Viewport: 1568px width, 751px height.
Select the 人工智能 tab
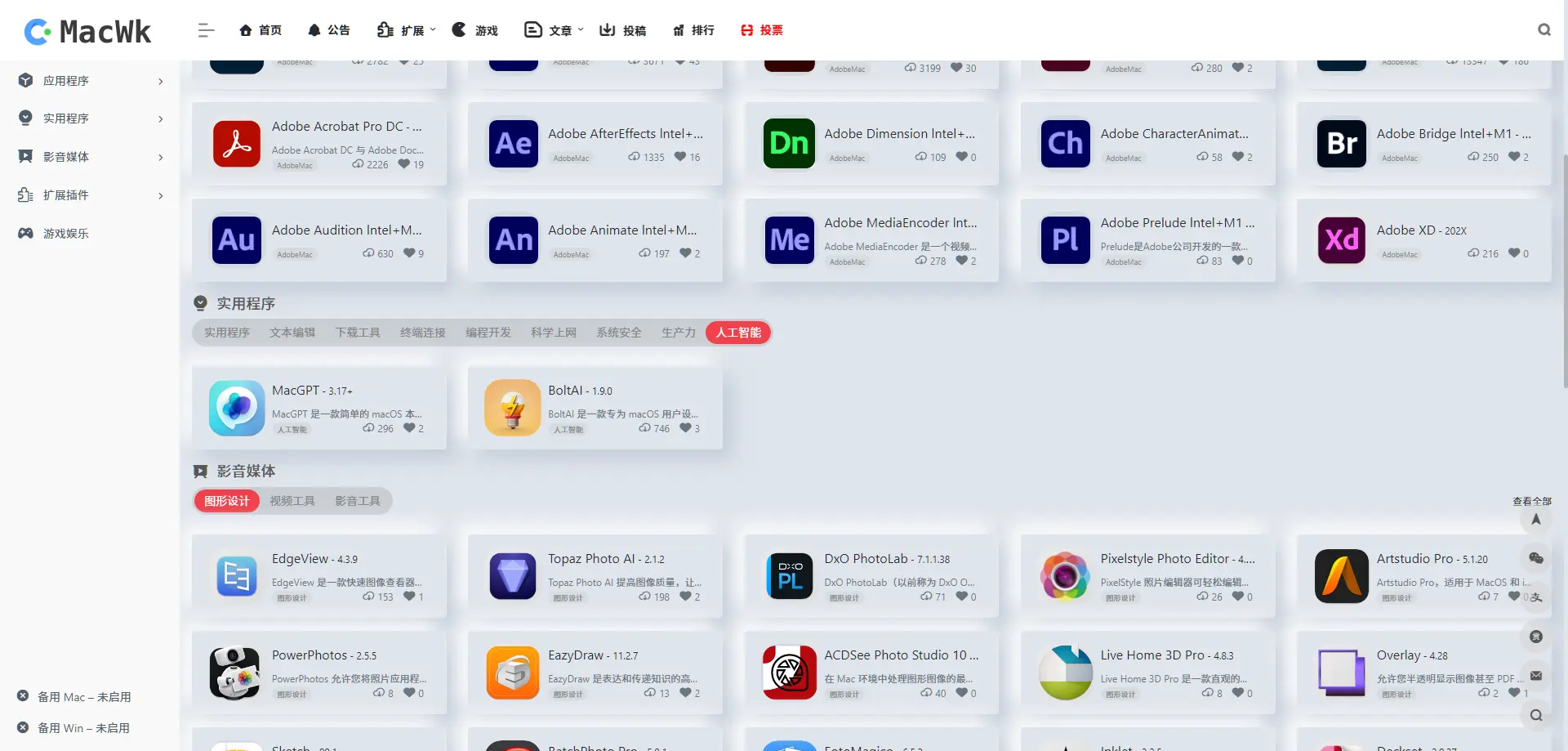[738, 333]
